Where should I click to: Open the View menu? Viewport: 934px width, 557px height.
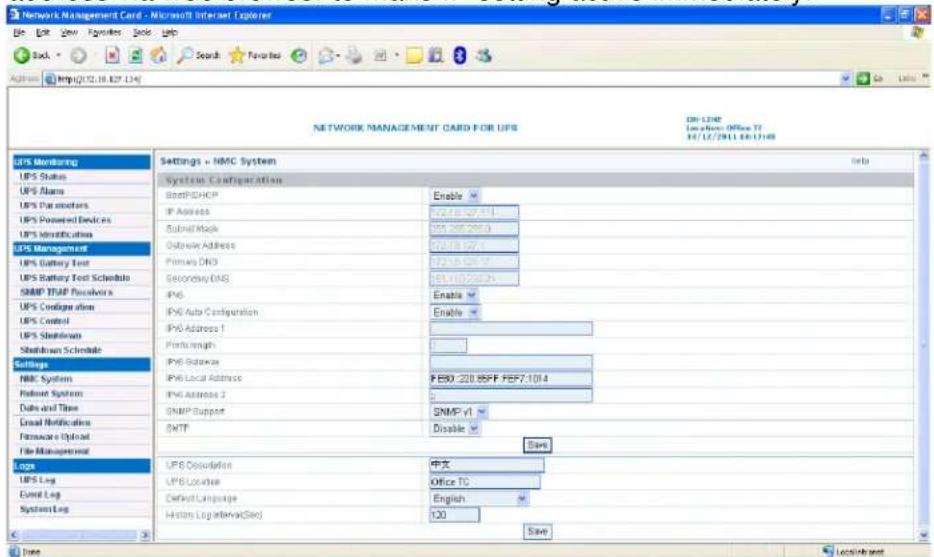pos(69,32)
